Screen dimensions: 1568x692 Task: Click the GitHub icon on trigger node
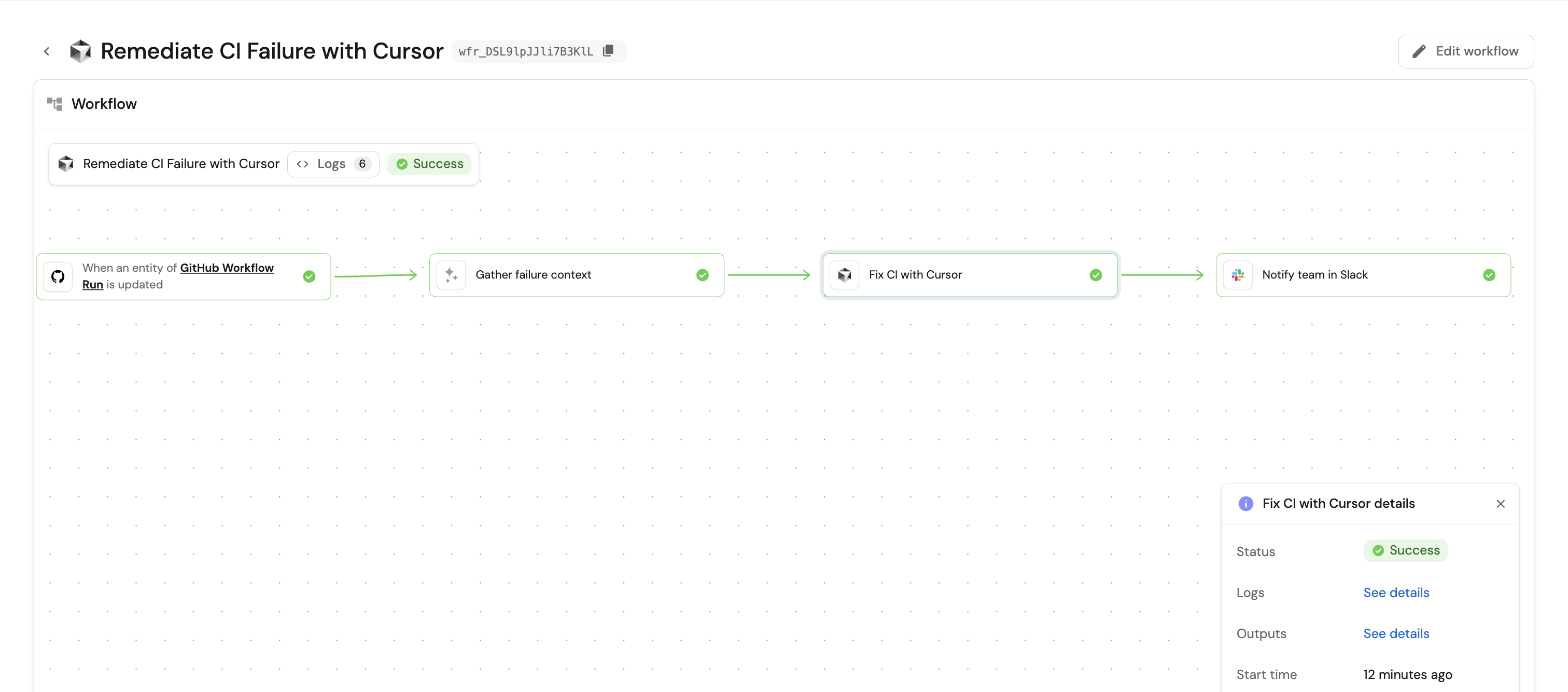[x=58, y=276]
